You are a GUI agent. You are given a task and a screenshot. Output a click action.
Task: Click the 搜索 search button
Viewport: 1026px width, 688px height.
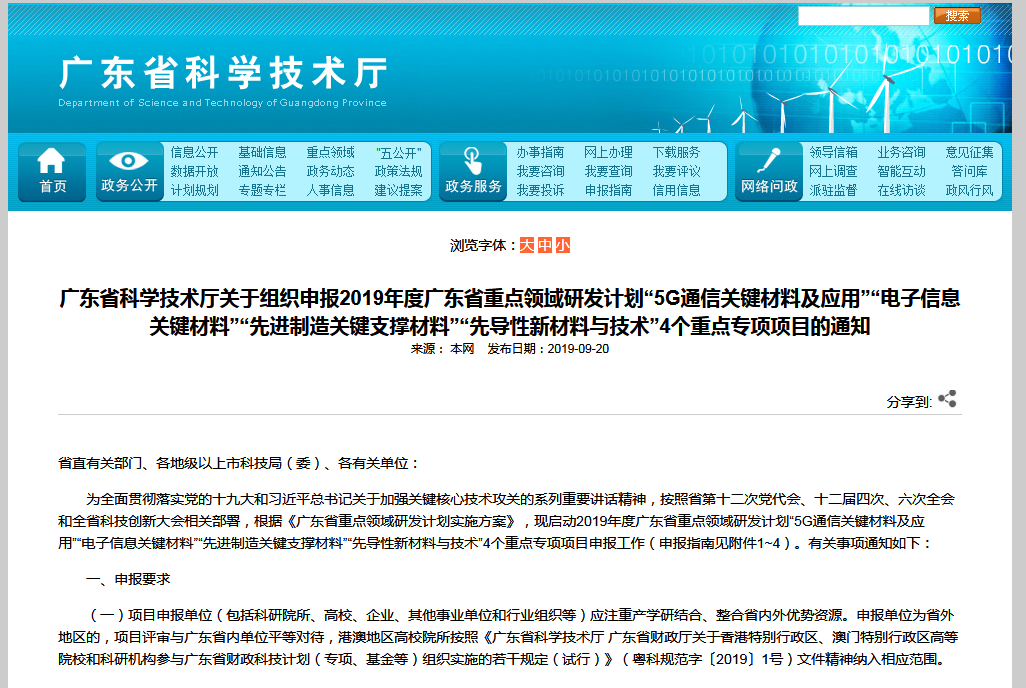click(x=957, y=16)
